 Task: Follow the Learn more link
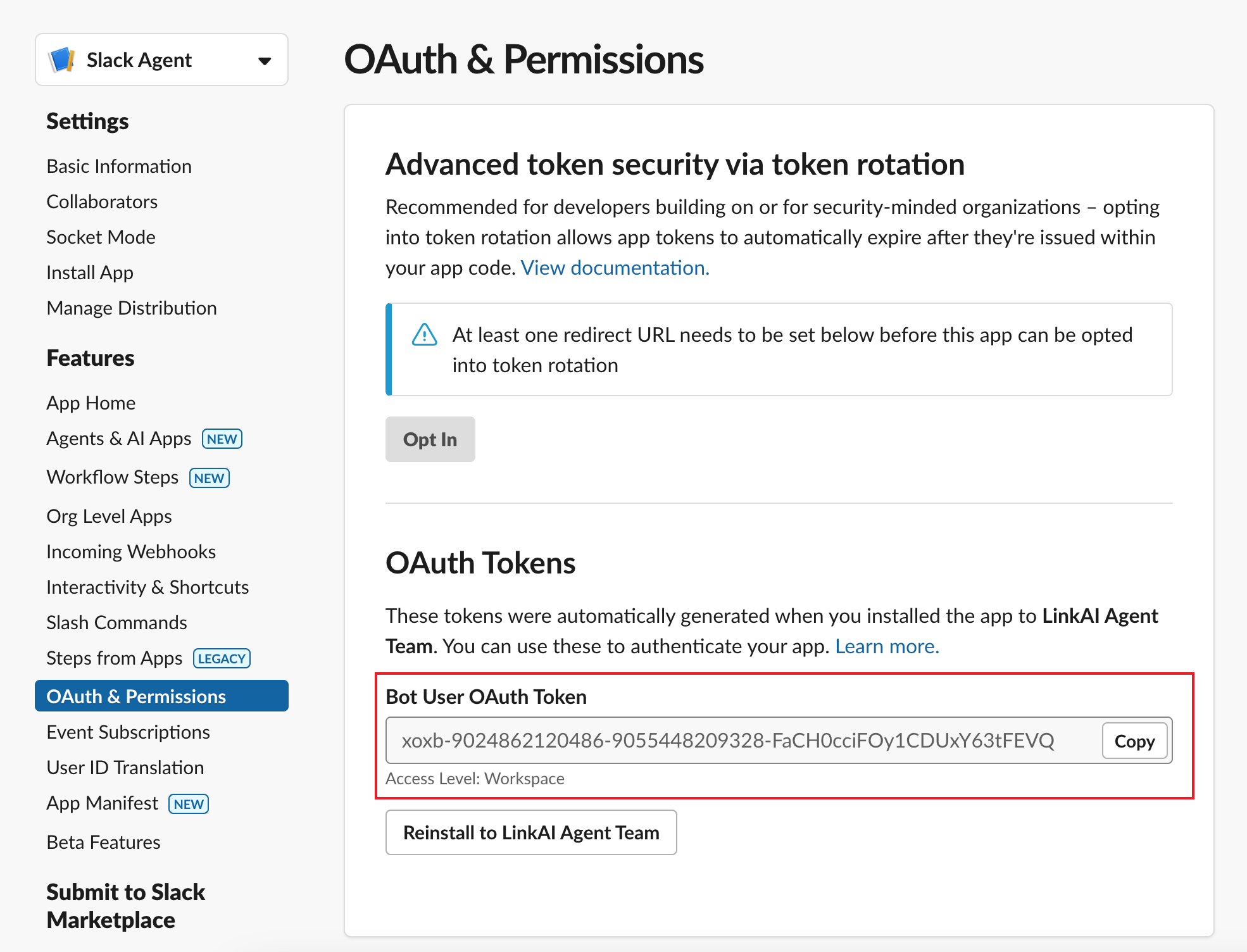point(887,646)
